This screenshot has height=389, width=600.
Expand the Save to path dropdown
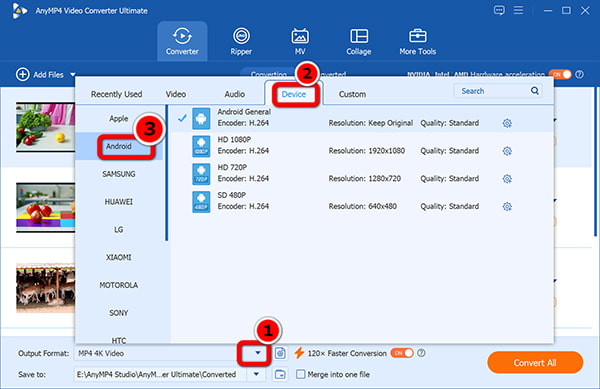pos(256,374)
